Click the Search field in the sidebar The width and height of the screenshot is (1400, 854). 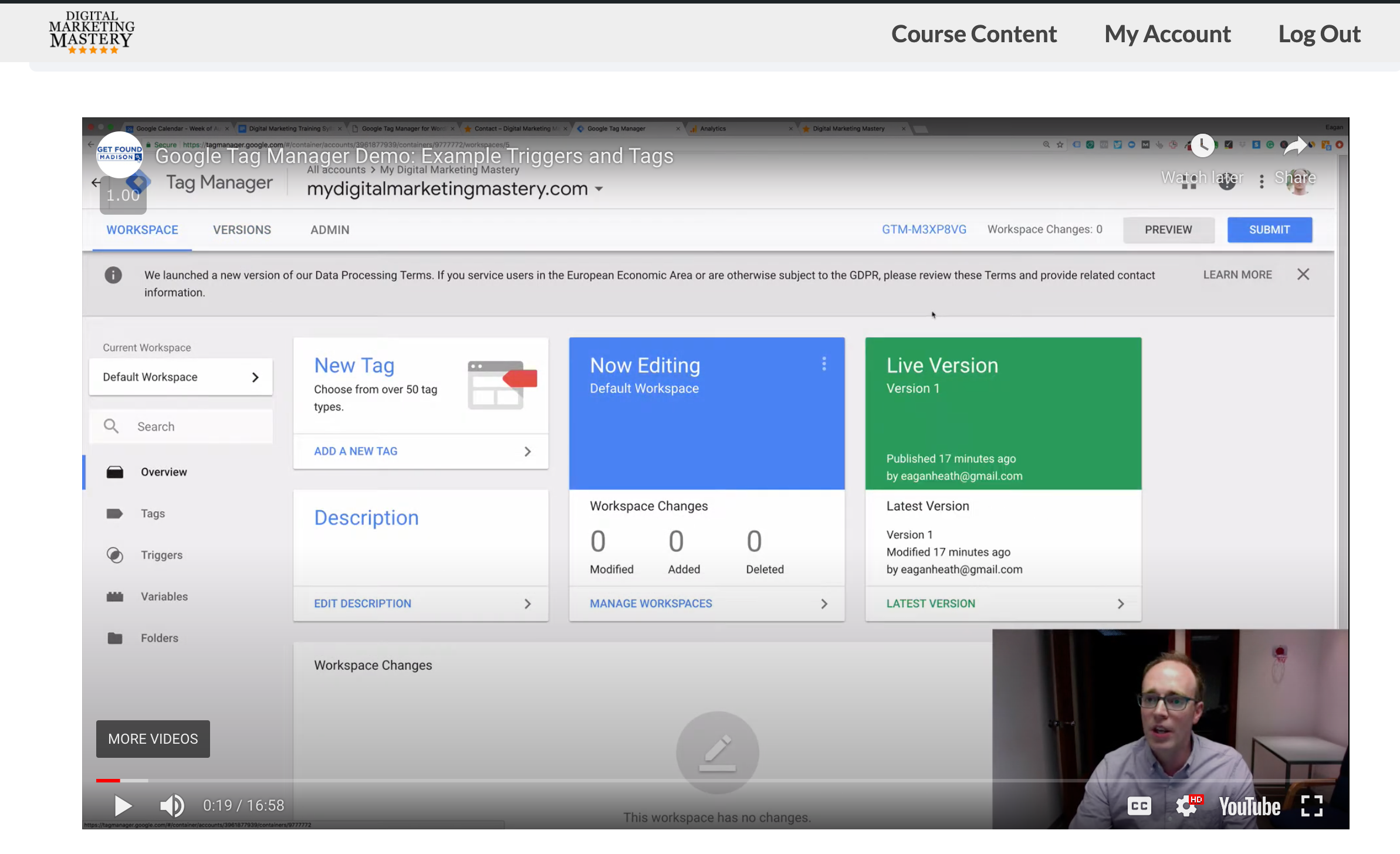pyautogui.click(x=181, y=426)
